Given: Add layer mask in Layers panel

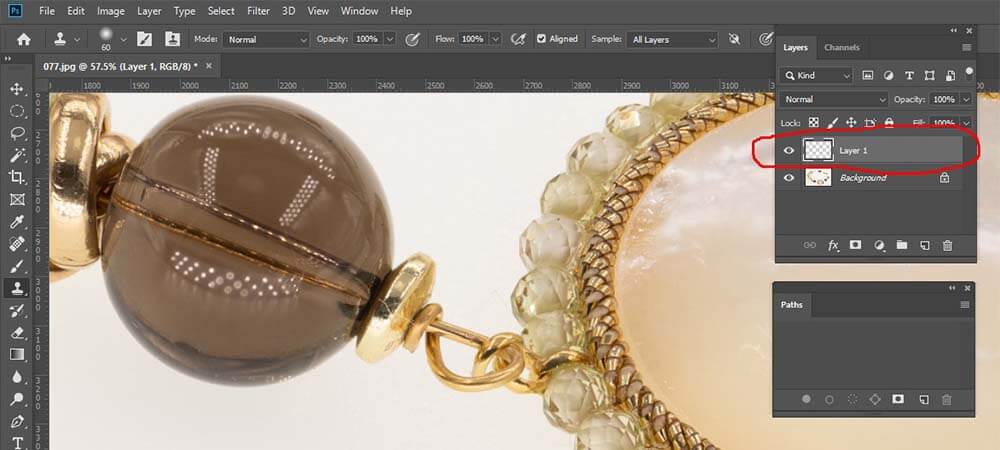Looking at the screenshot, I should 856,245.
